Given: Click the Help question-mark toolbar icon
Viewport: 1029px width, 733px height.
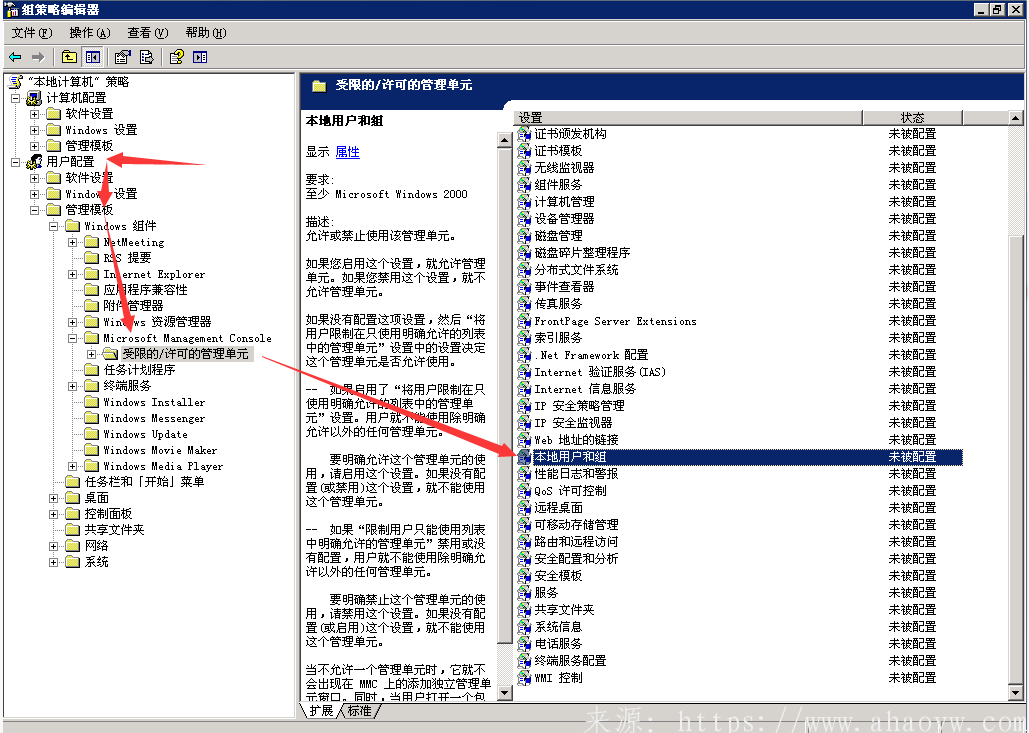Looking at the screenshot, I should tap(176, 57).
